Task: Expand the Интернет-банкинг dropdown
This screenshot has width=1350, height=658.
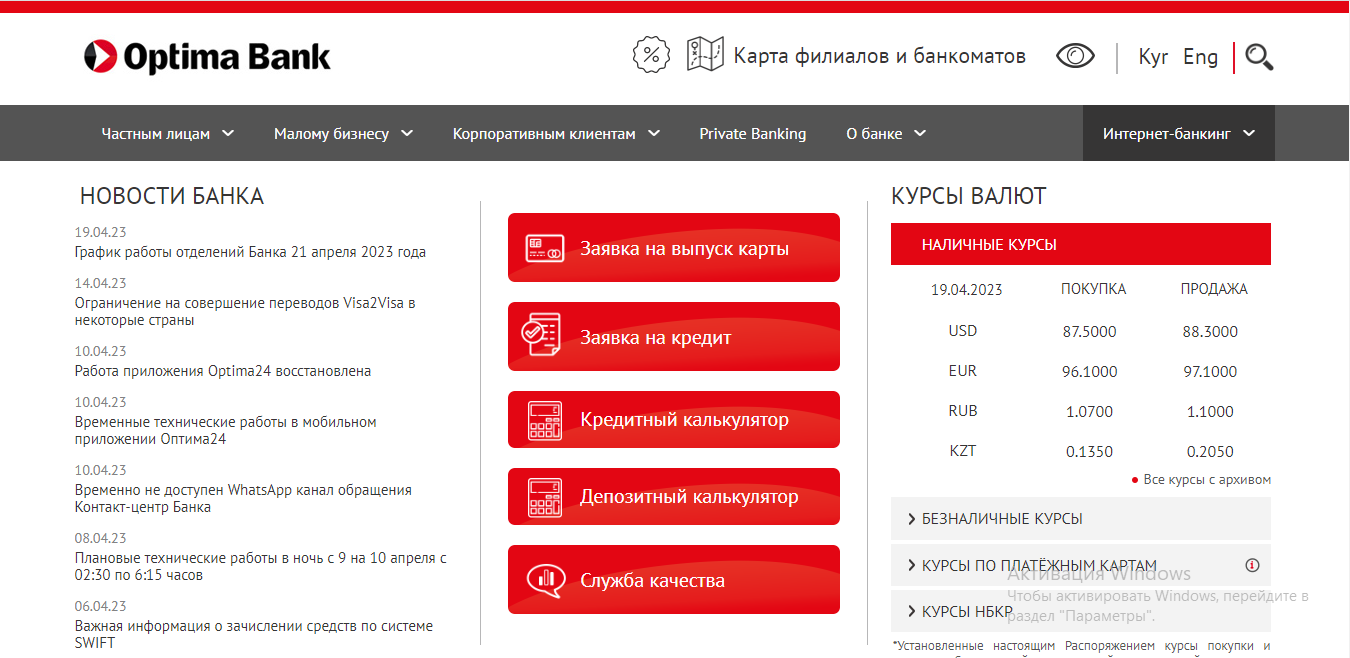Action: pyautogui.click(x=1179, y=133)
